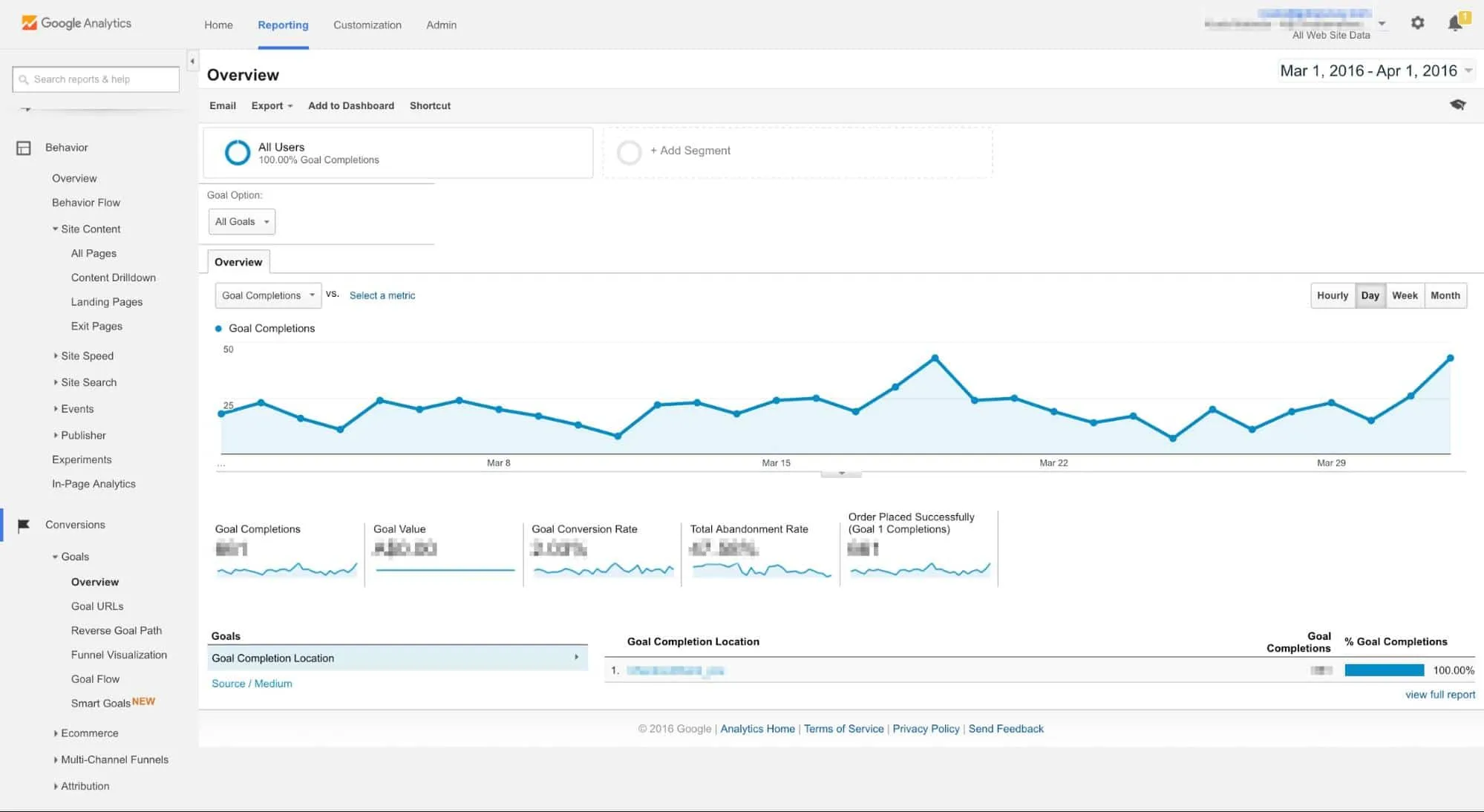Expand the Events section
The width and height of the screenshot is (1484, 812).
click(x=55, y=409)
